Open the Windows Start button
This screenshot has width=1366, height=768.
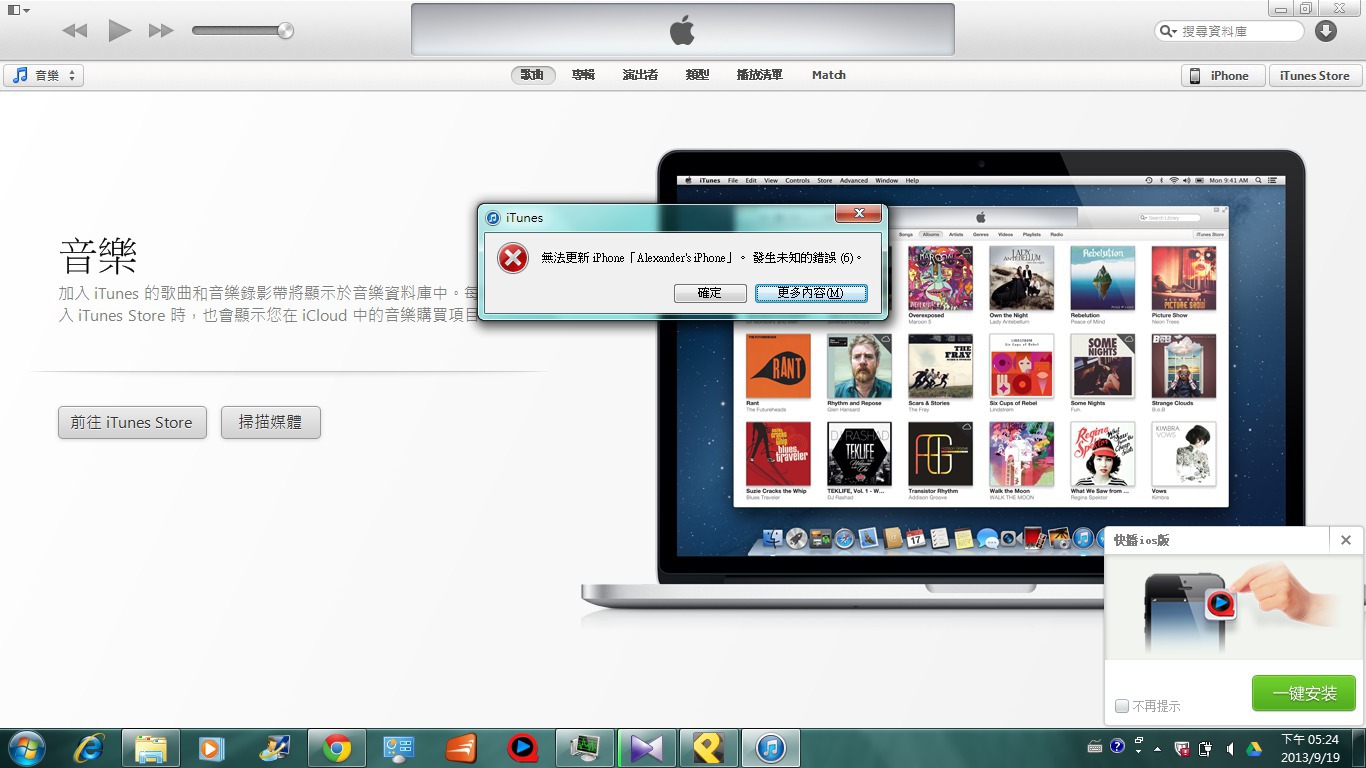click(27, 748)
